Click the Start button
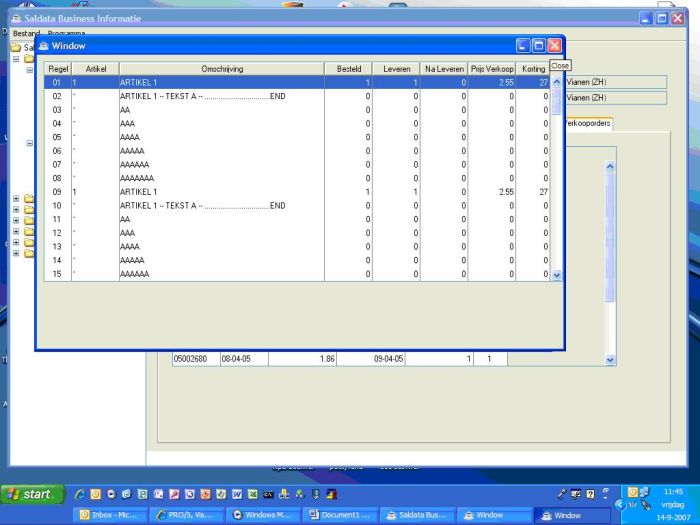 click(x=28, y=494)
